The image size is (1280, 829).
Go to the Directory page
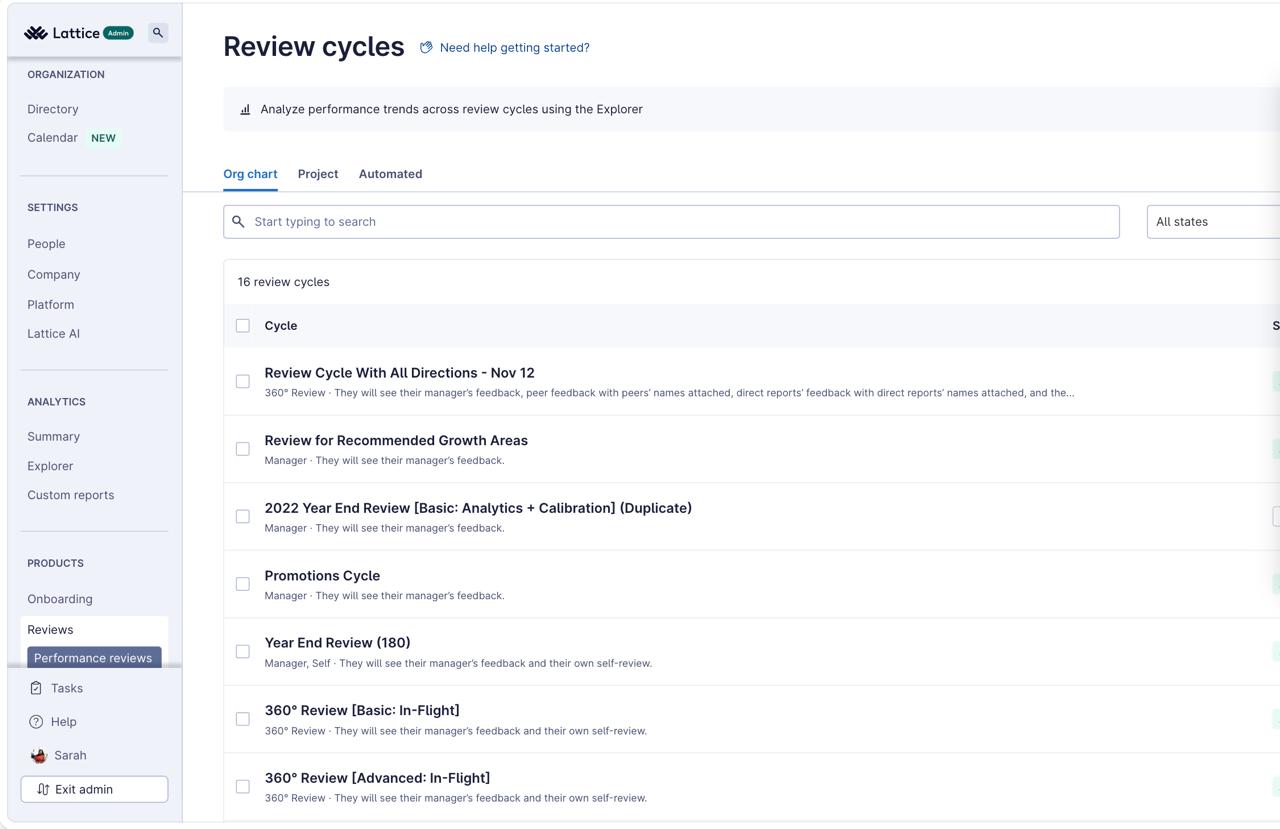[x=53, y=109]
